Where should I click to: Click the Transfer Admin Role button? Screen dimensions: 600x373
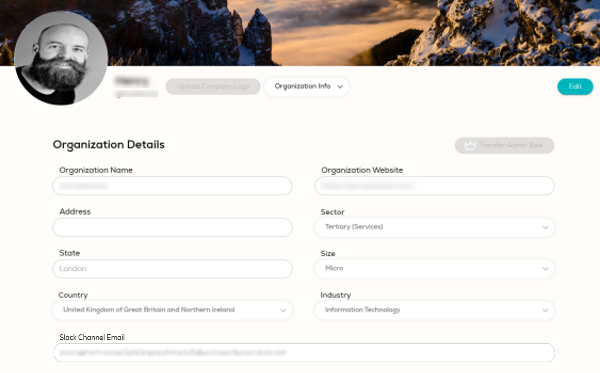tap(504, 145)
